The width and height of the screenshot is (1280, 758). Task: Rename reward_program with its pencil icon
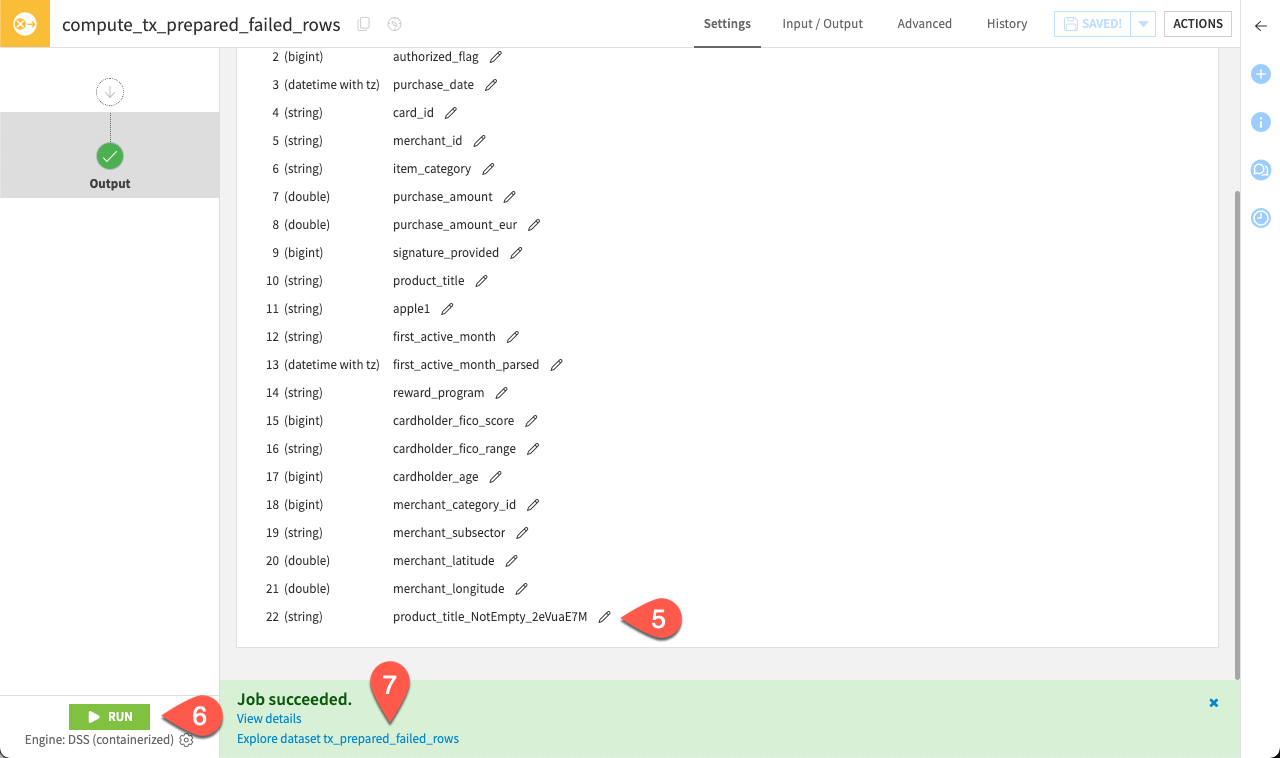501,392
